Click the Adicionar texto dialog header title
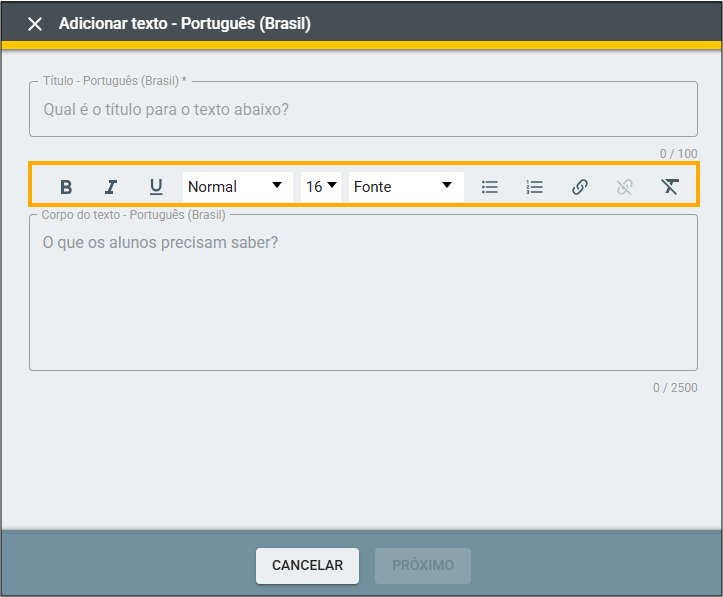Viewport: 723px width, 597px height. point(185,24)
